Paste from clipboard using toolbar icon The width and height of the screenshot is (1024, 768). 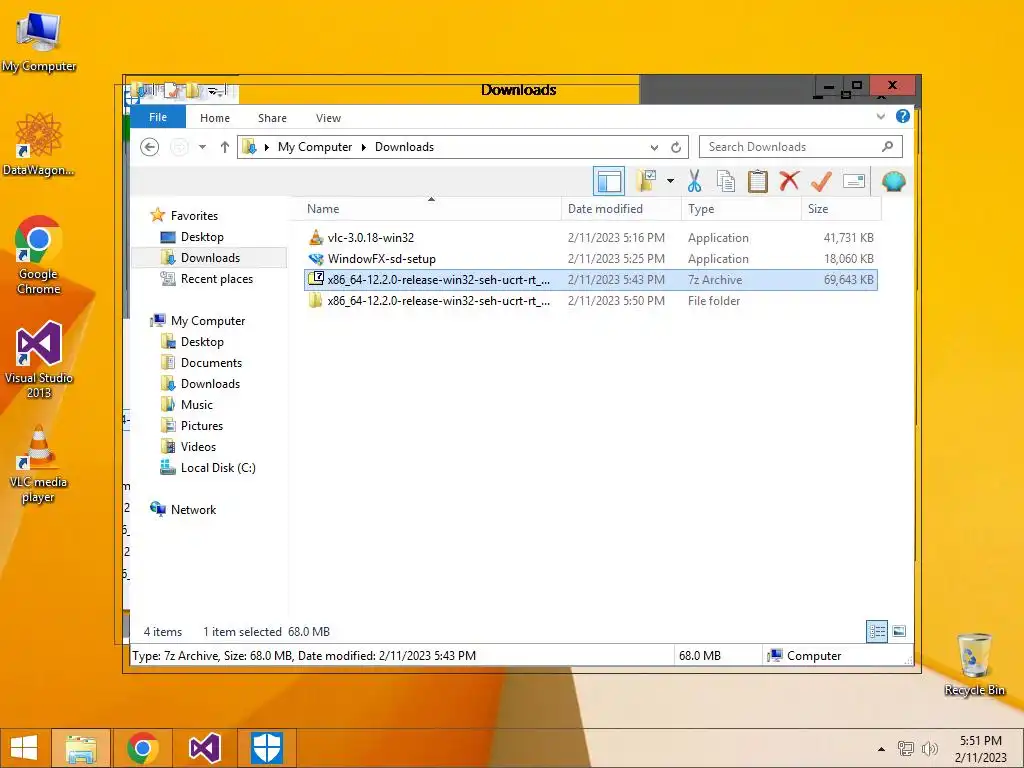pyautogui.click(x=758, y=181)
